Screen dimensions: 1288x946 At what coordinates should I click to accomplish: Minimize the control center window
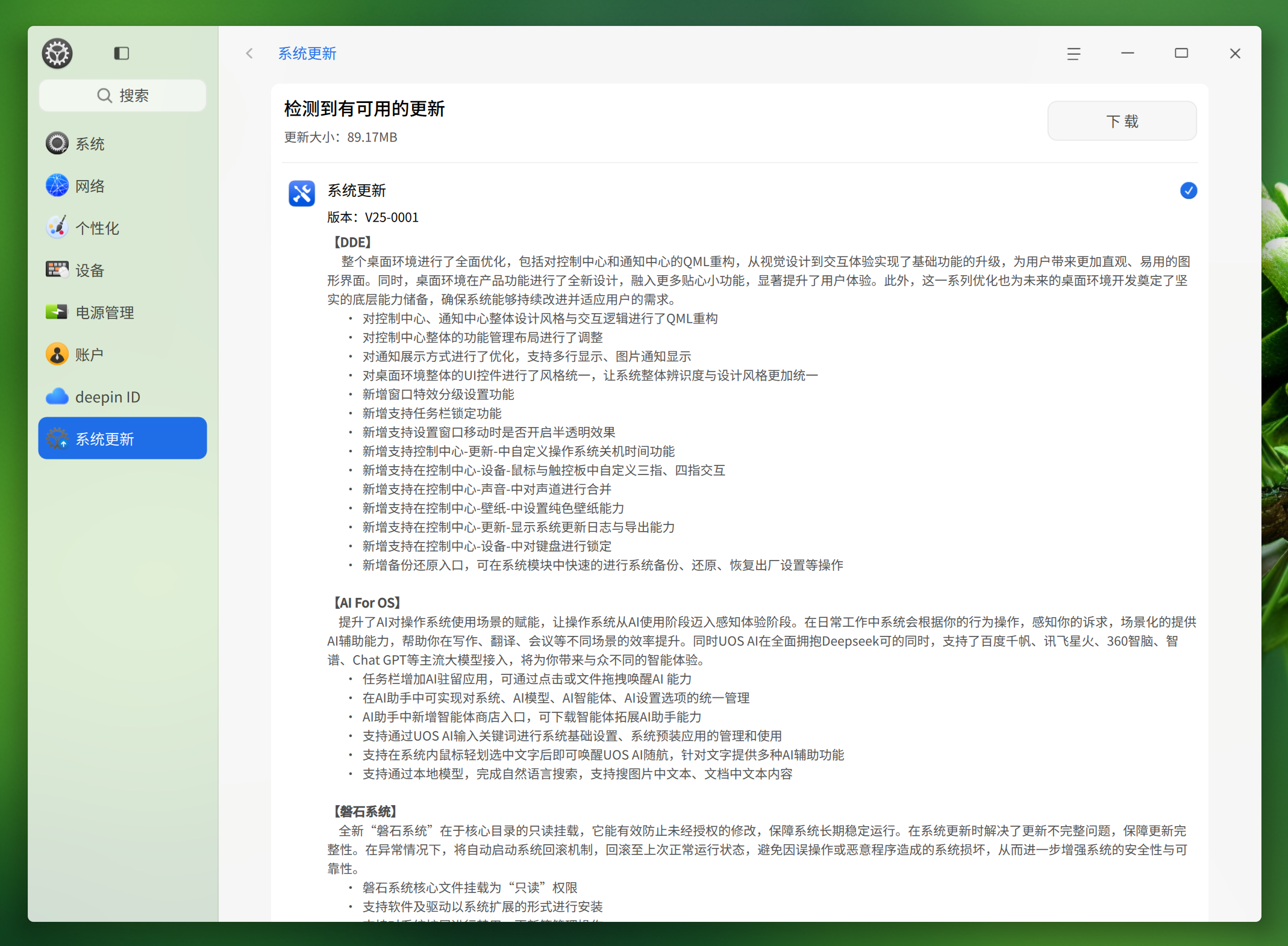(1128, 54)
